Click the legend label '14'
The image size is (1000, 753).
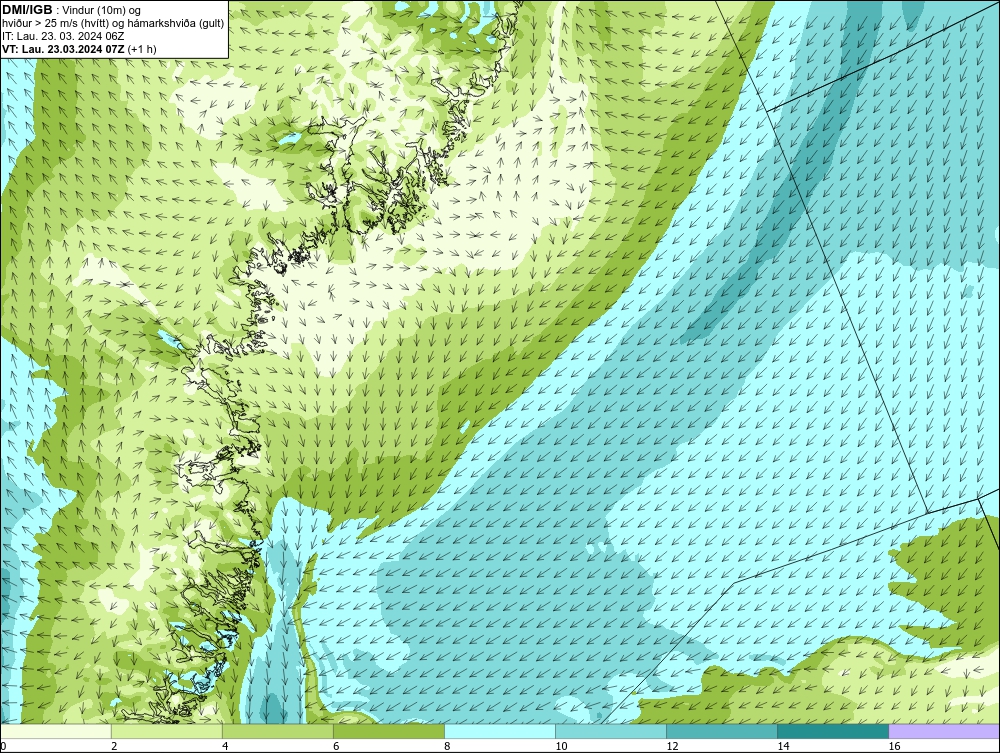click(783, 746)
